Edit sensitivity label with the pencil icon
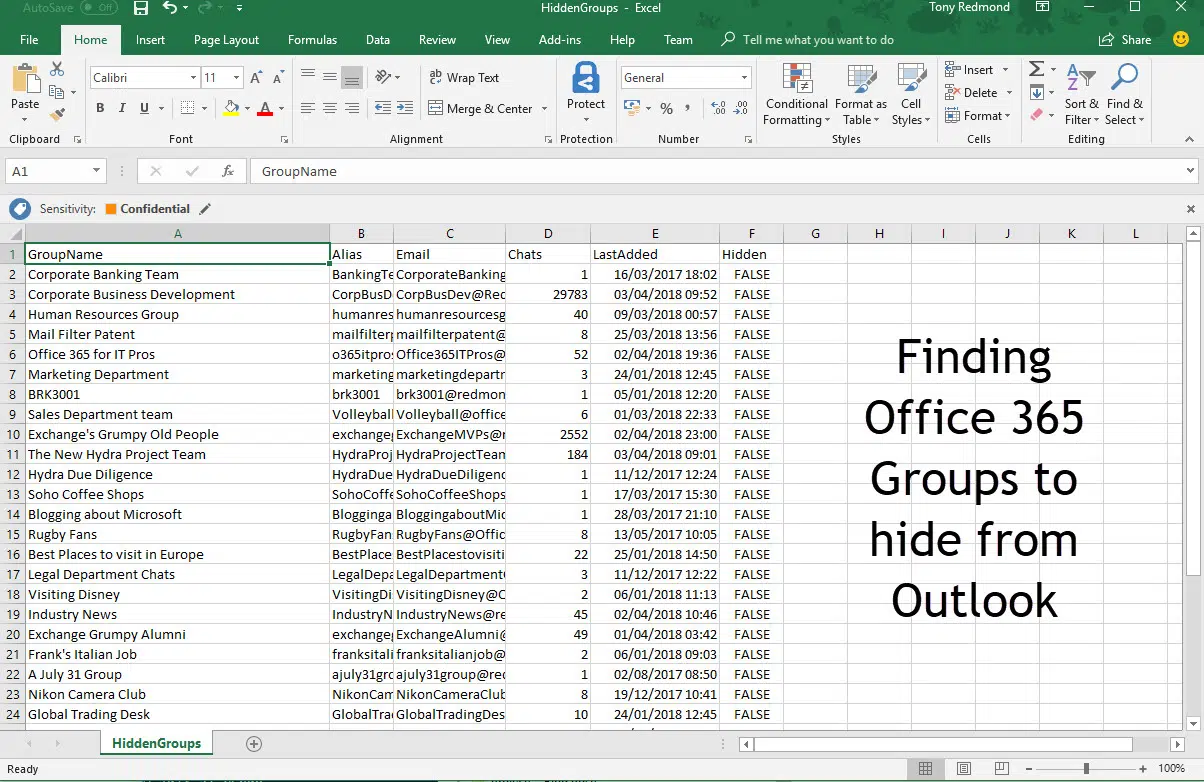The height and width of the screenshot is (782, 1204). (205, 209)
